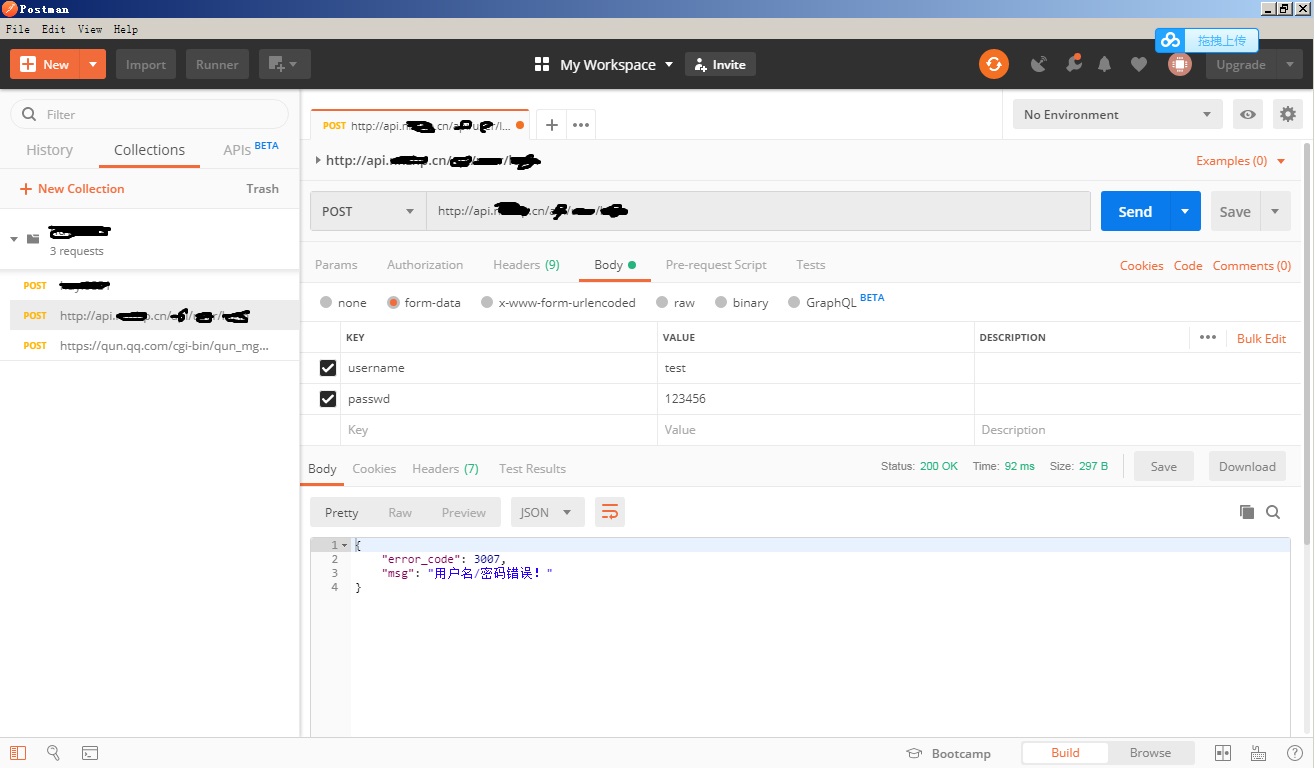Select the raw body type
This screenshot has width=1315, height=768.
pyautogui.click(x=662, y=302)
